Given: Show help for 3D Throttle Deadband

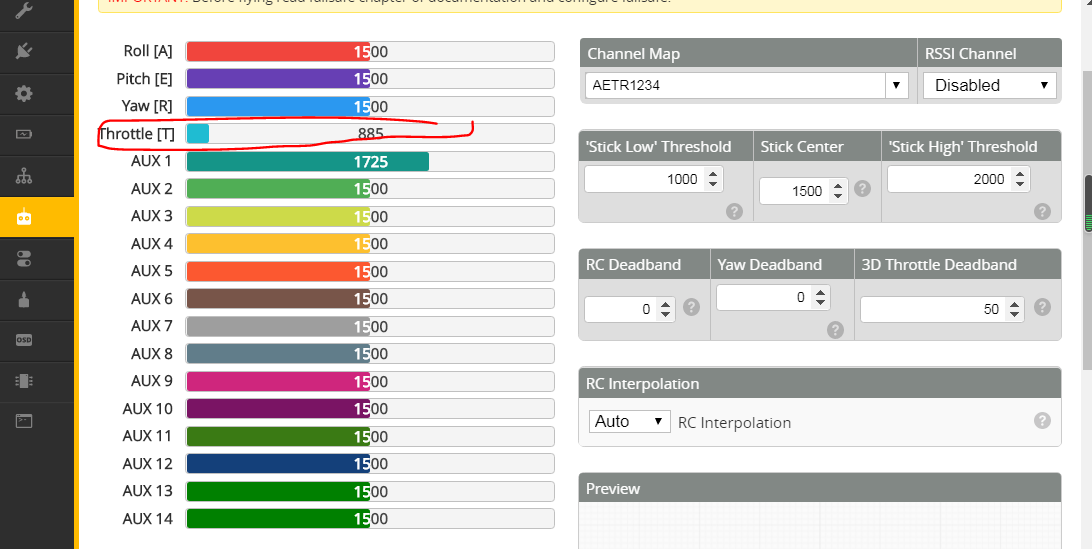Looking at the screenshot, I should click(1042, 307).
